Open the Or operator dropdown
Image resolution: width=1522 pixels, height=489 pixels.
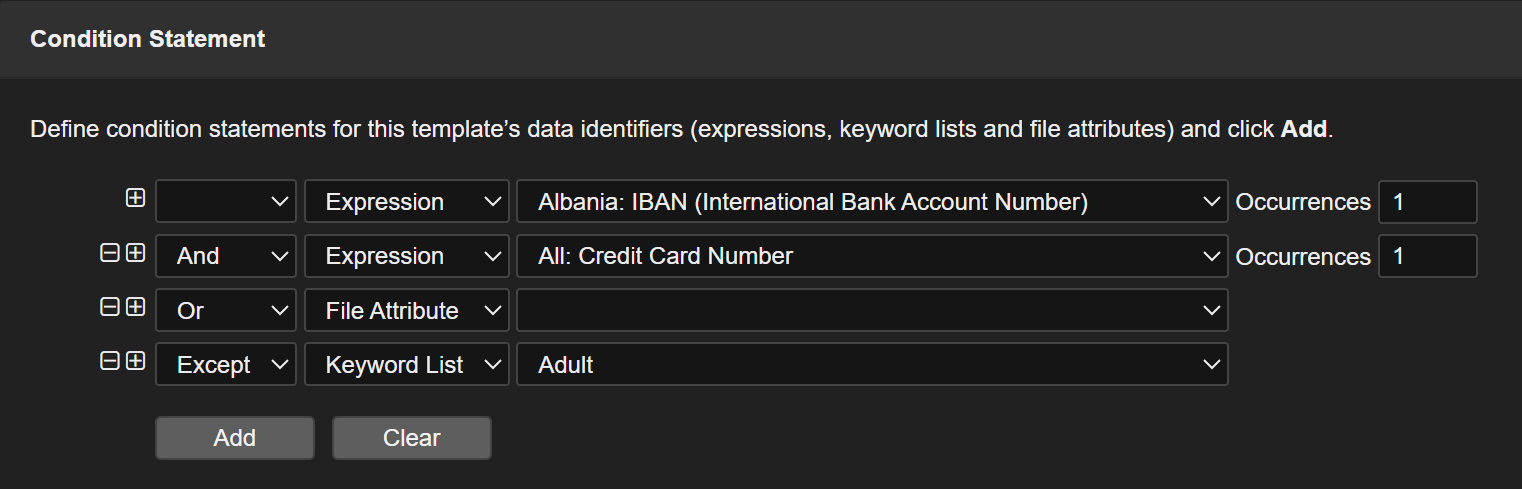[226, 311]
